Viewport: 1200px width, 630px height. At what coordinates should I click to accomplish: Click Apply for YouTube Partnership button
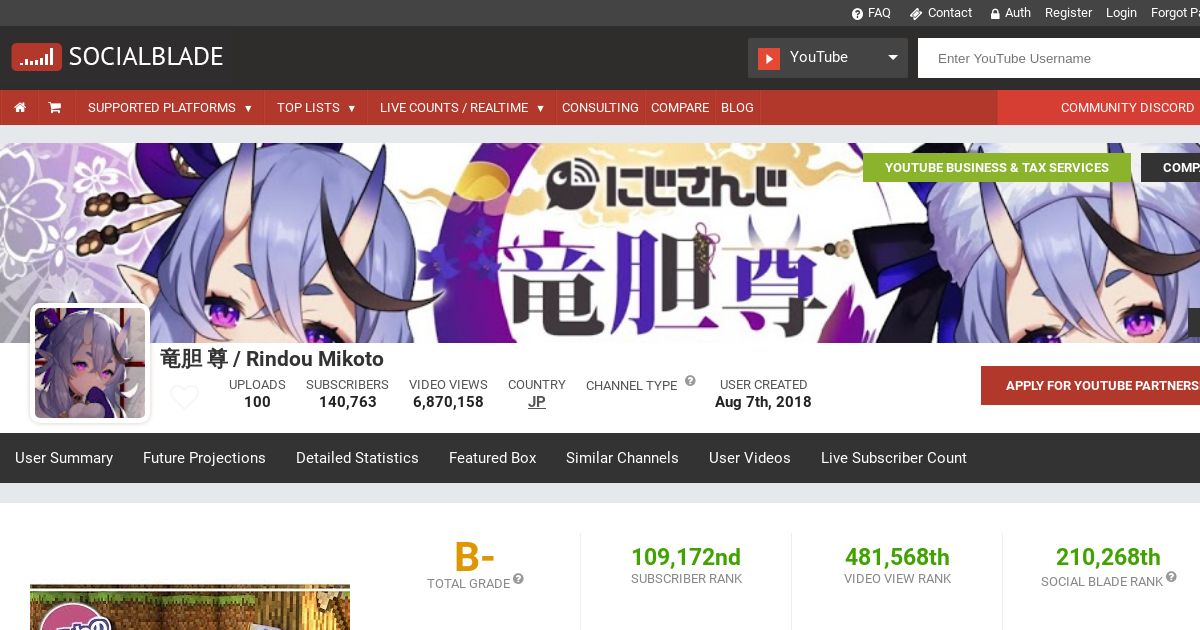1090,385
